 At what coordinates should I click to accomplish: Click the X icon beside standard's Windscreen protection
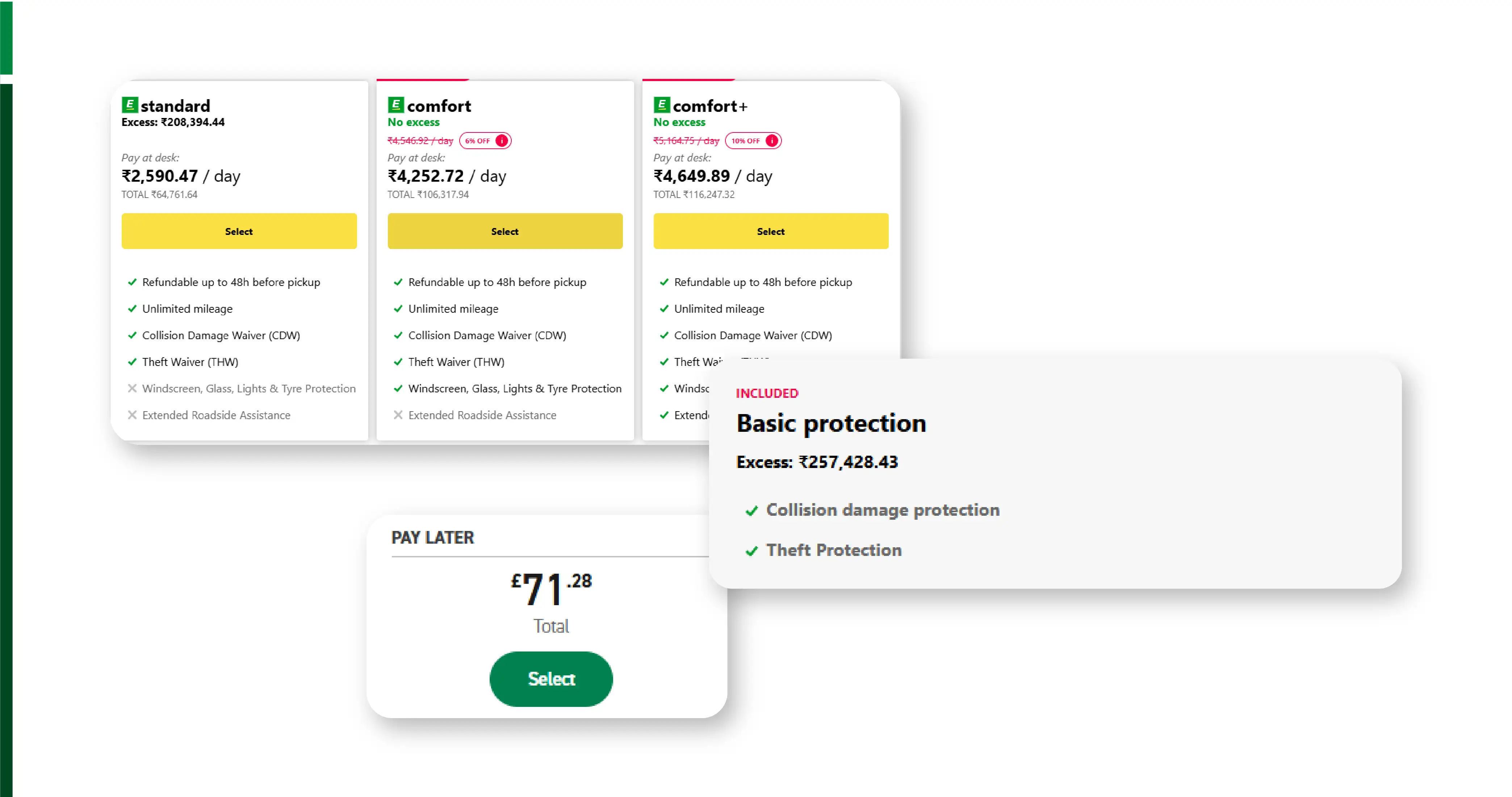(132, 388)
